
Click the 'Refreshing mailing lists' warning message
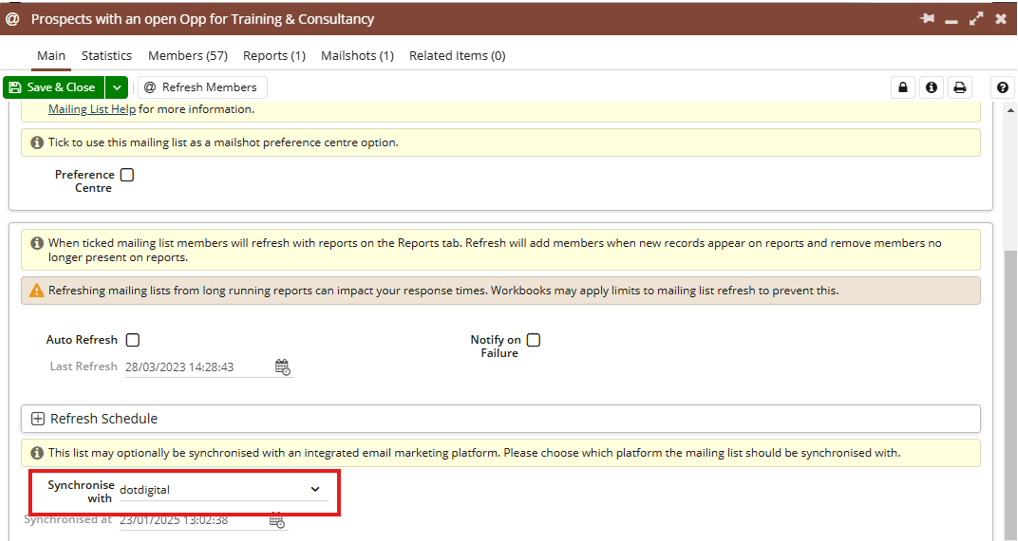click(501, 290)
